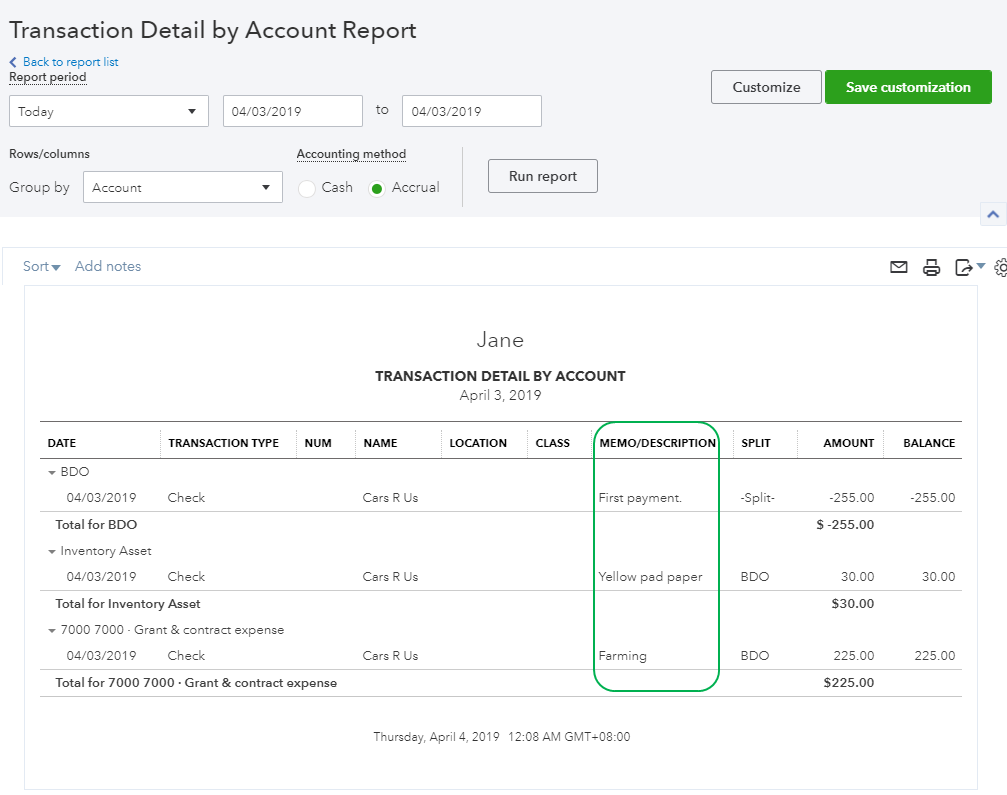Click the Run report button

coord(542,176)
